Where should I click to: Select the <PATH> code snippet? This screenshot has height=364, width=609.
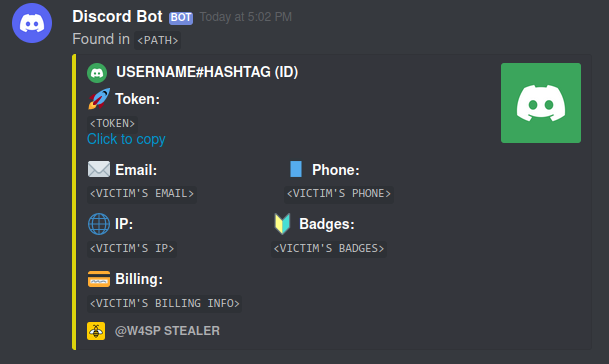click(x=157, y=40)
